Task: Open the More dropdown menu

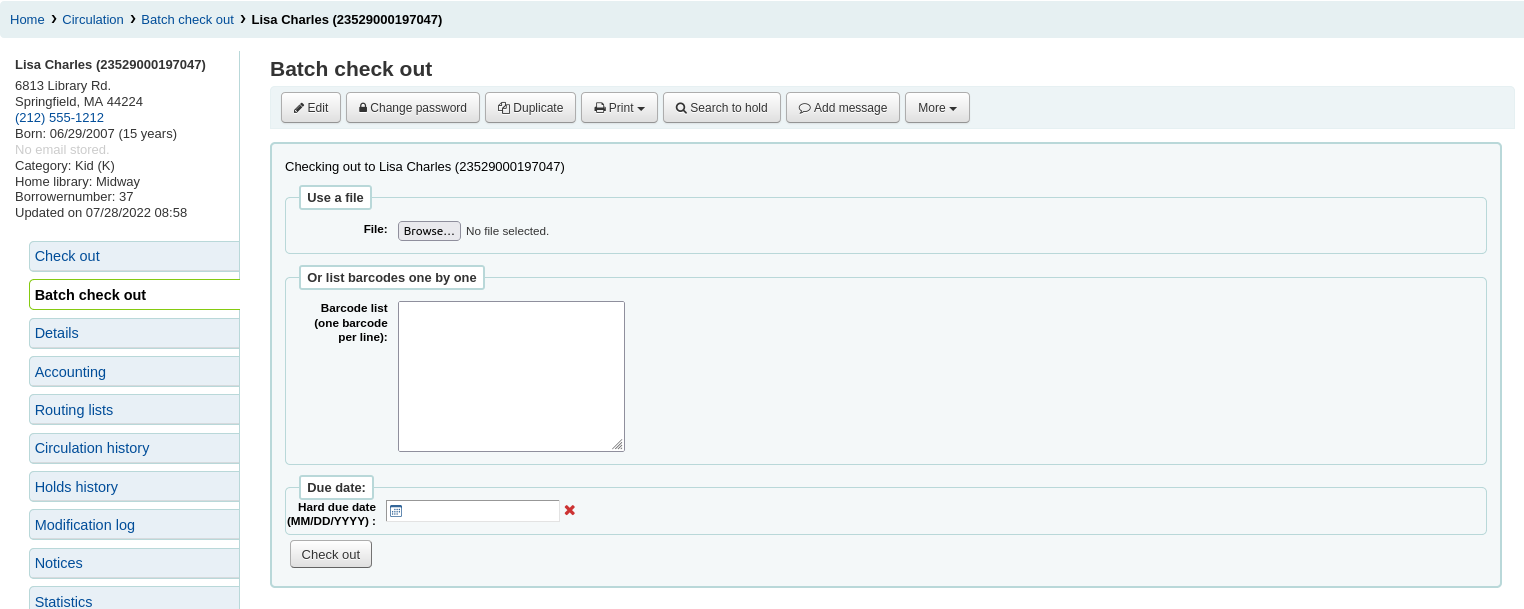Action: (937, 108)
